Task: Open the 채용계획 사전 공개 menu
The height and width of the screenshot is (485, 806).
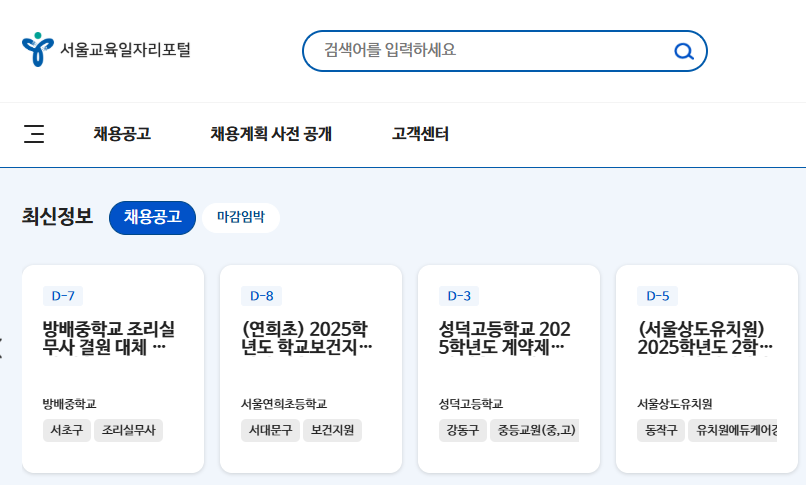Action: tap(271, 134)
